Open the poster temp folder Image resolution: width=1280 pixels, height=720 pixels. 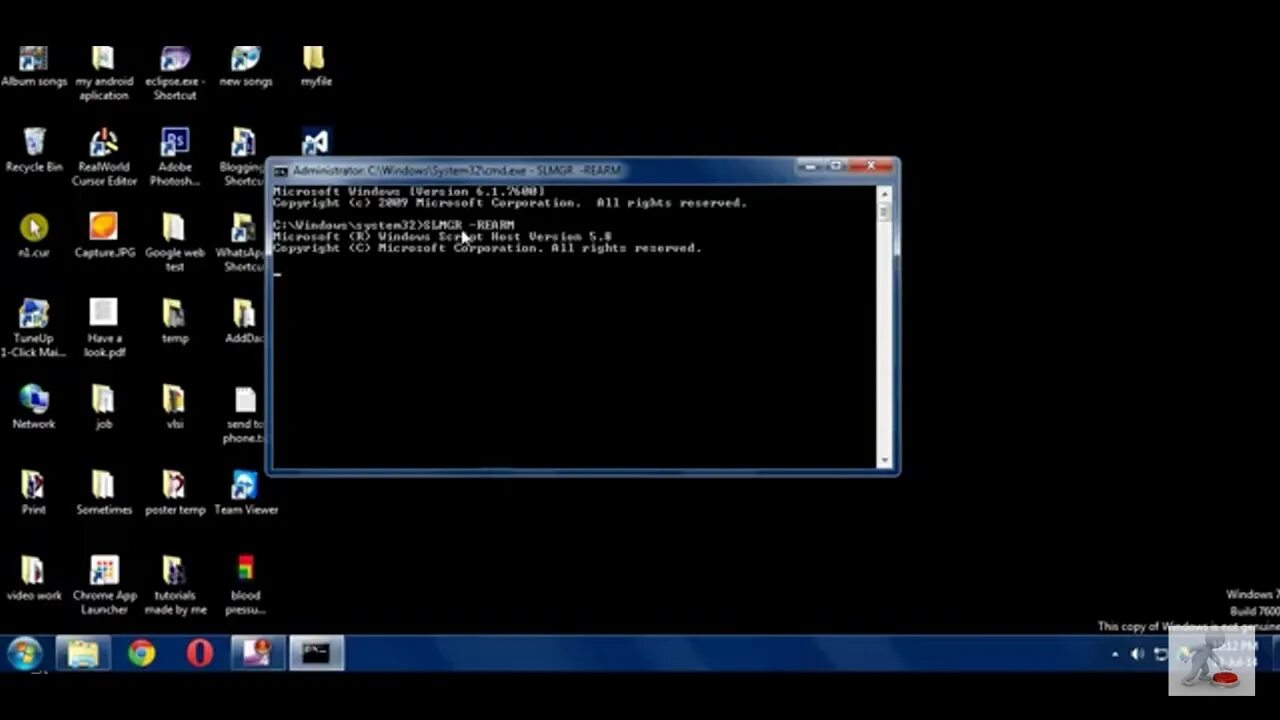coord(175,493)
